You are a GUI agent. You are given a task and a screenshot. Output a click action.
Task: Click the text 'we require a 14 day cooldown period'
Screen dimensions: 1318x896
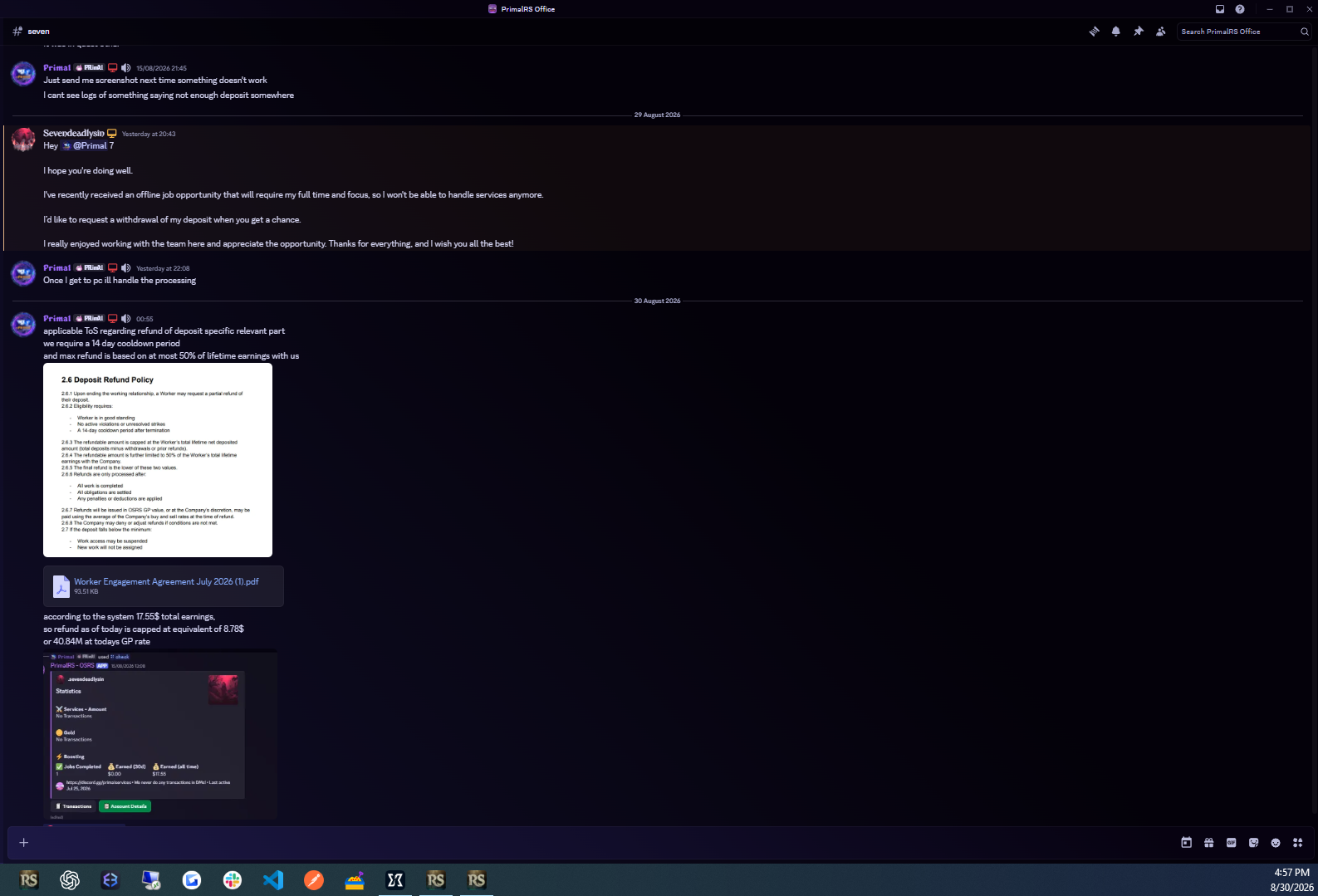coord(111,344)
